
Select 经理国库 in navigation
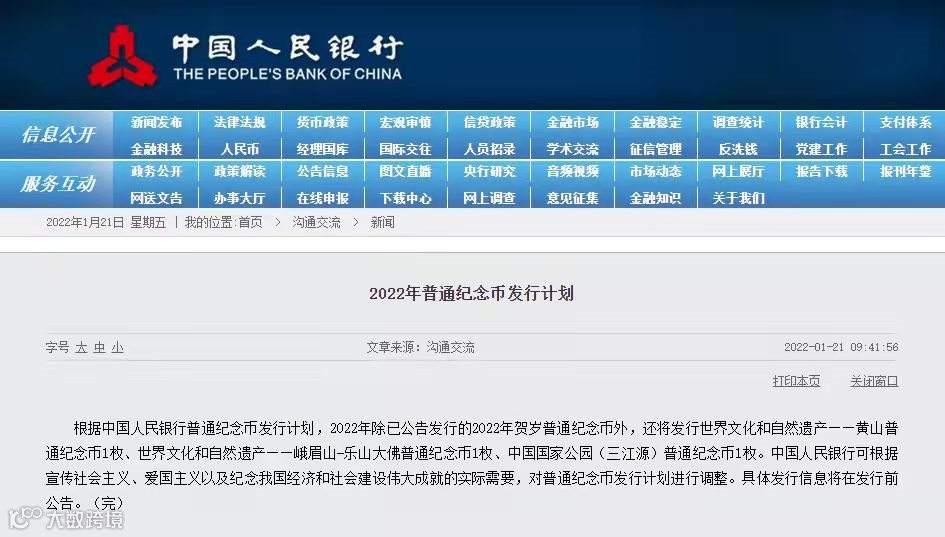pos(322,149)
